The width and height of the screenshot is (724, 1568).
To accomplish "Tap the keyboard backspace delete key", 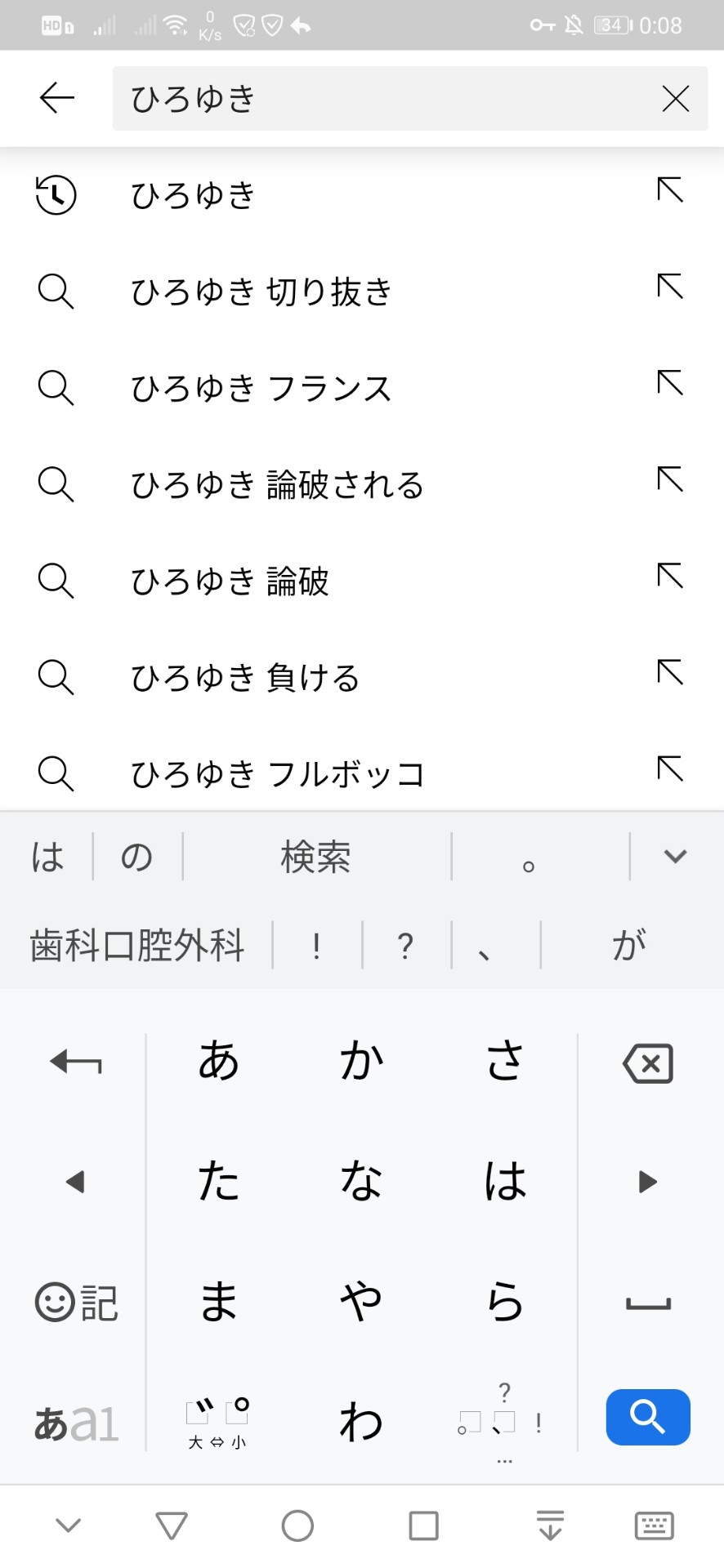I will tap(648, 1063).
